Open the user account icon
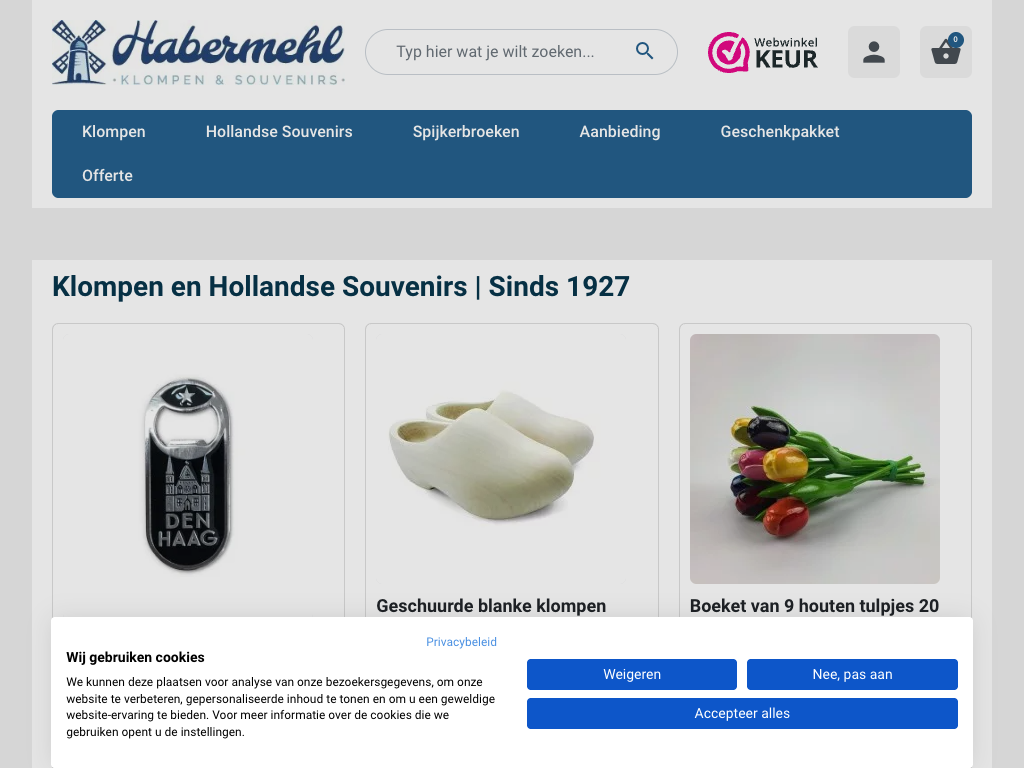1024x768 pixels. [x=874, y=52]
